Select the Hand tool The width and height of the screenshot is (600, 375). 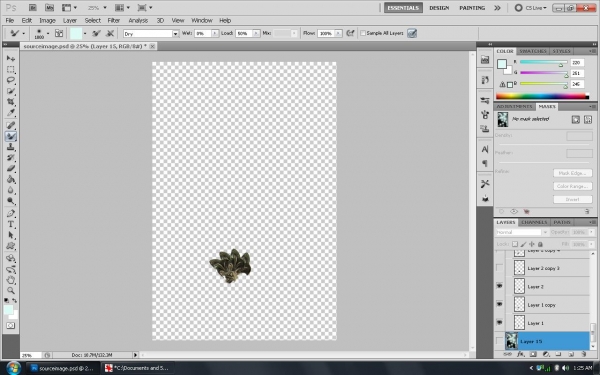coord(11,280)
